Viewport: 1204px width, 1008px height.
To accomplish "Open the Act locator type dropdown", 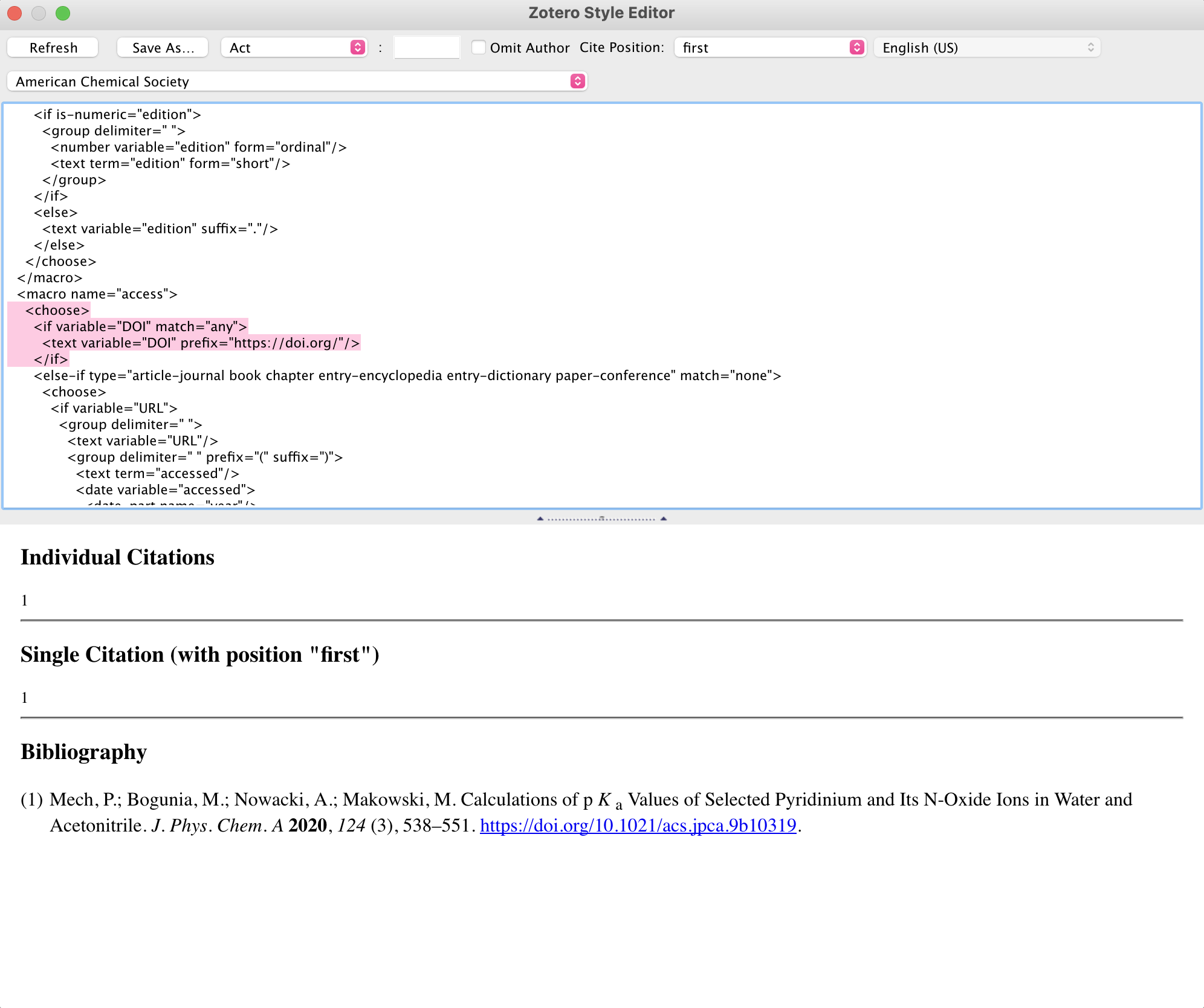I will [288, 48].
